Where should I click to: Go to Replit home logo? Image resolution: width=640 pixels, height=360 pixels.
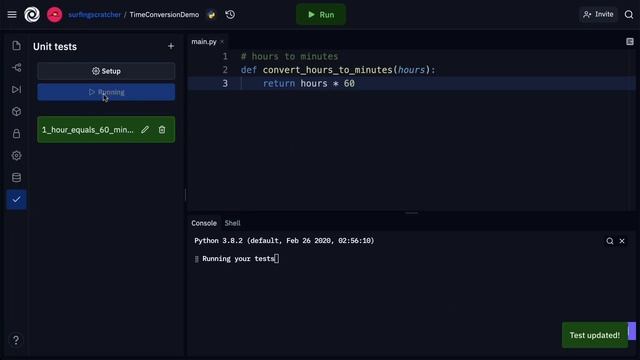pyautogui.click(x=32, y=15)
